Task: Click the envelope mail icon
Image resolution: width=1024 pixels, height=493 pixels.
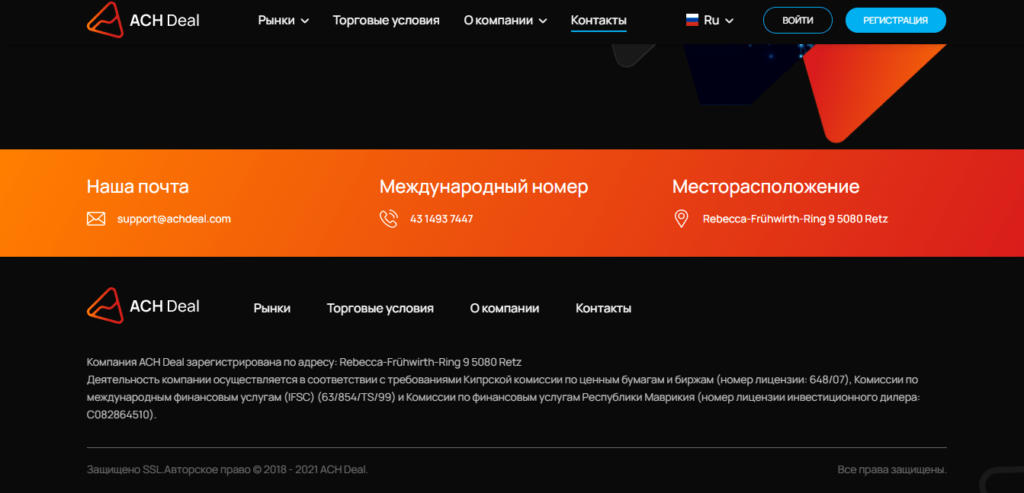Action: pos(96,219)
